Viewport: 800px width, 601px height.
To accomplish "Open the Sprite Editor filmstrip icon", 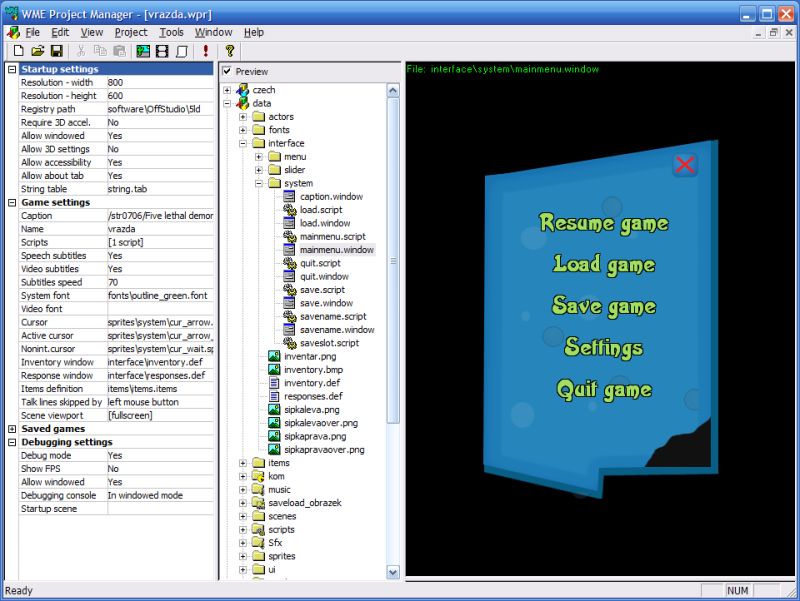I will pyautogui.click(x=163, y=49).
